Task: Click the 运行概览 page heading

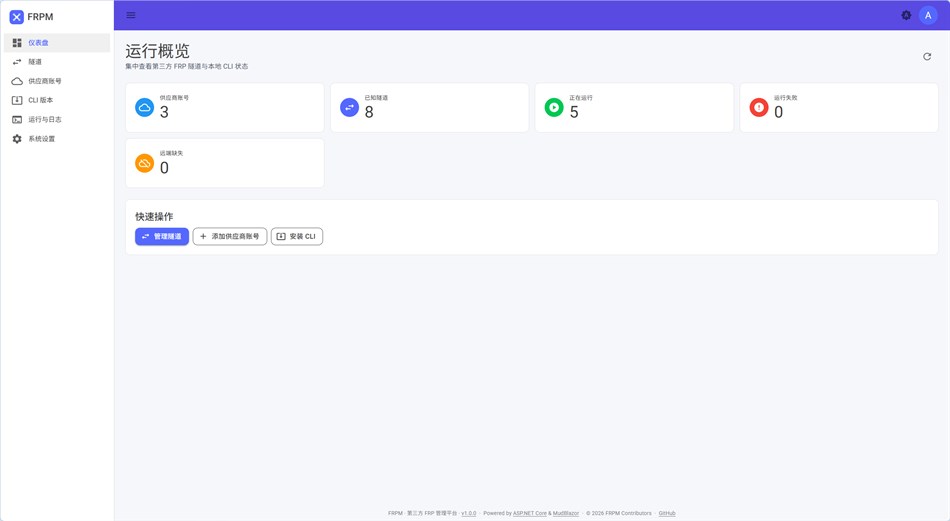Action: (x=158, y=51)
